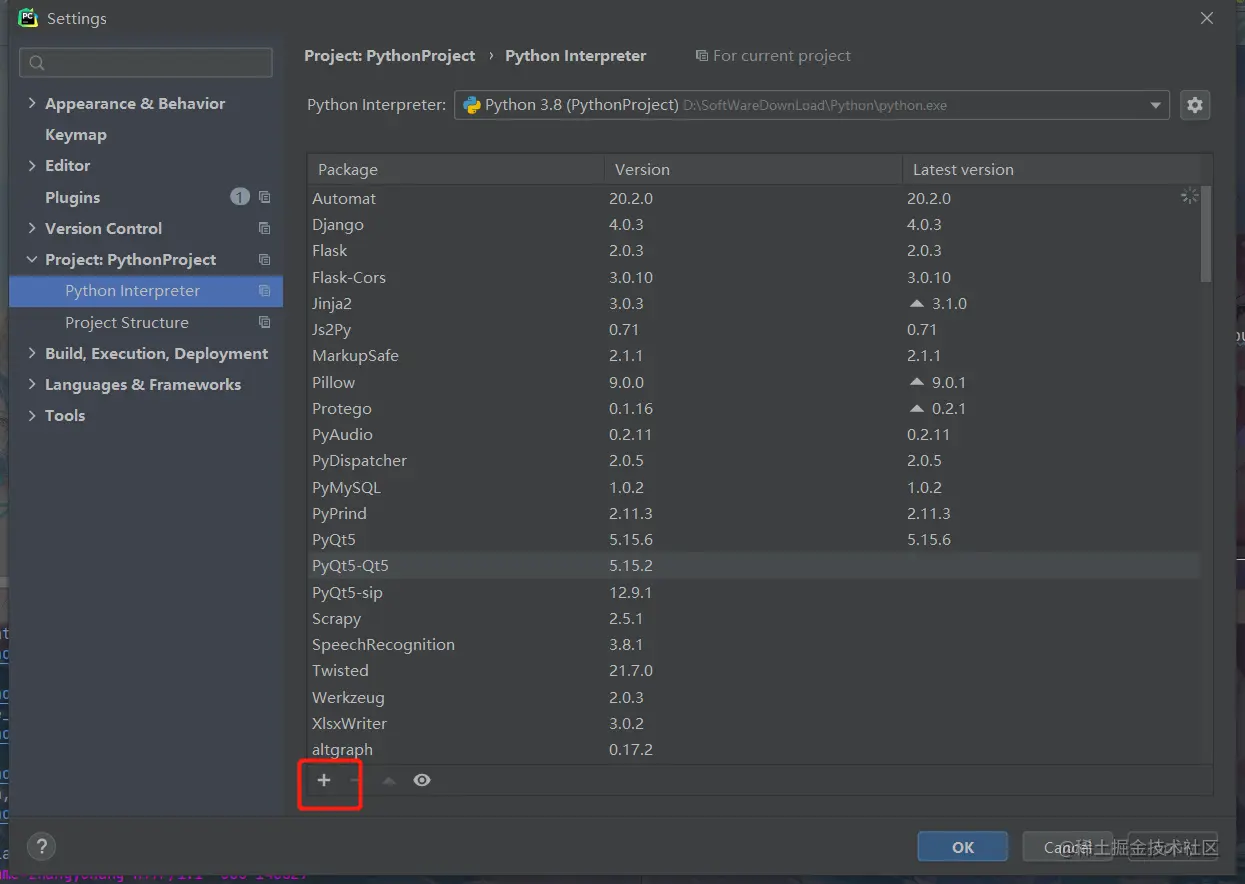The height and width of the screenshot is (884, 1245).
Task: Click the search magnifier icon in settings
Action: (37, 63)
